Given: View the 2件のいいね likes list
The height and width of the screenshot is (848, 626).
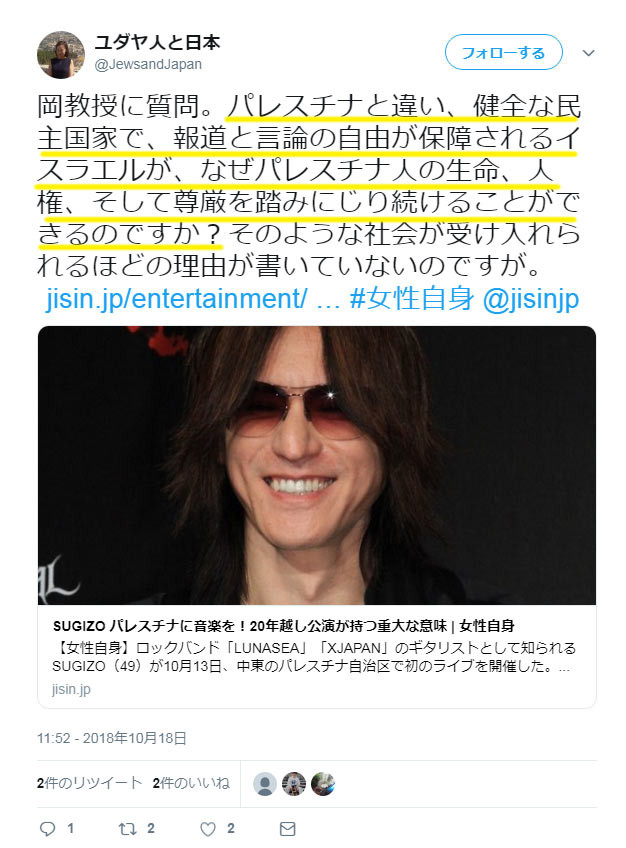Looking at the screenshot, I should coord(191,783).
